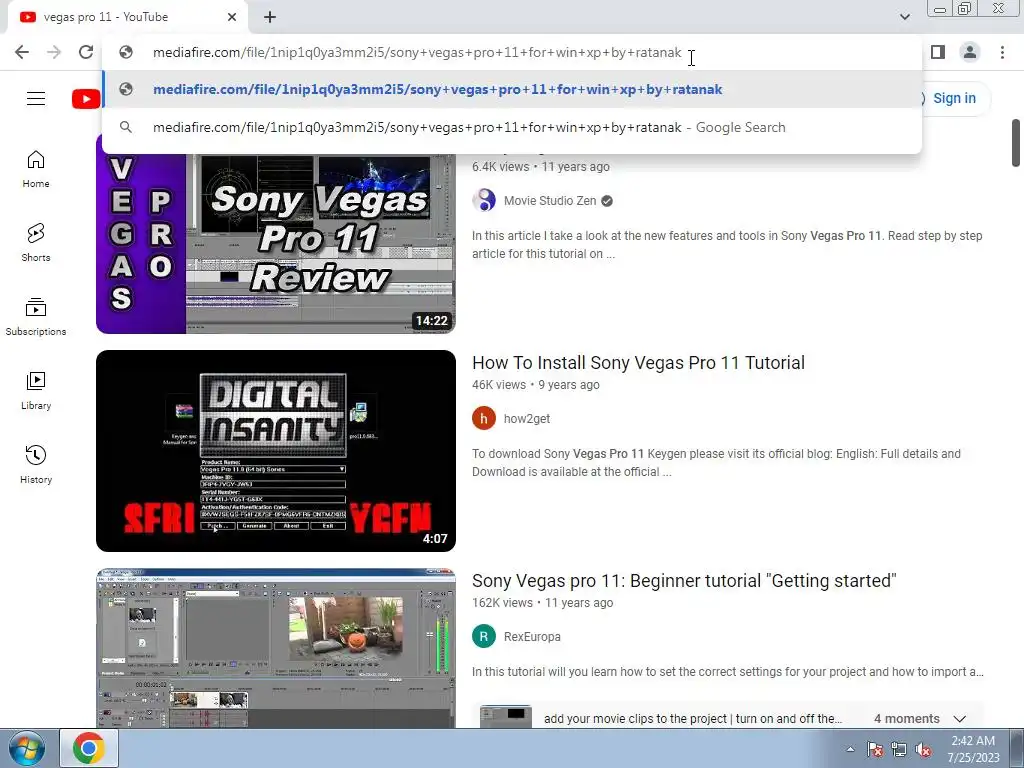The image size is (1024, 768).
Task: Open the Beginner tutorial video thumbnail
Action: coord(276,648)
